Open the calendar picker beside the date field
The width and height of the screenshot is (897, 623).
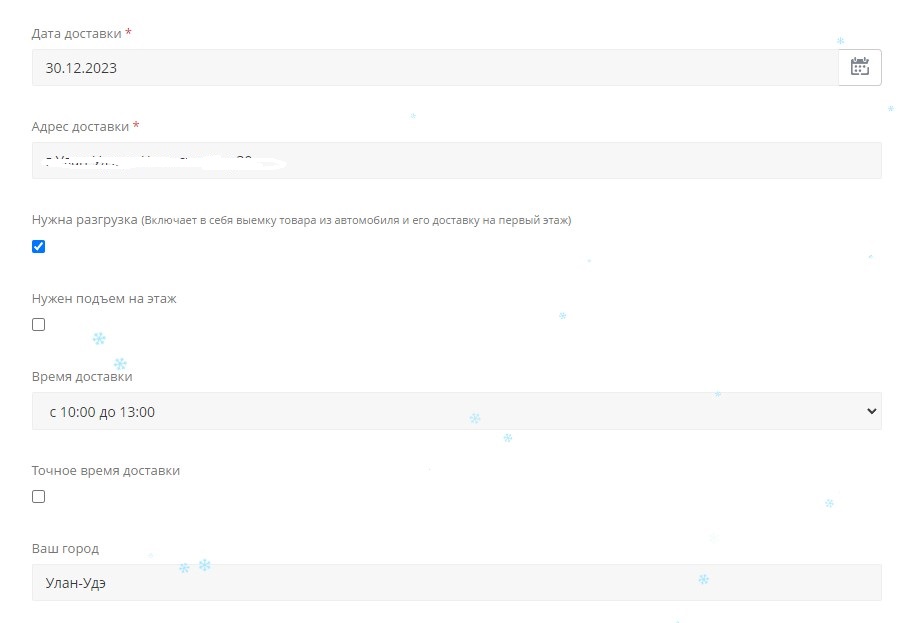point(859,67)
